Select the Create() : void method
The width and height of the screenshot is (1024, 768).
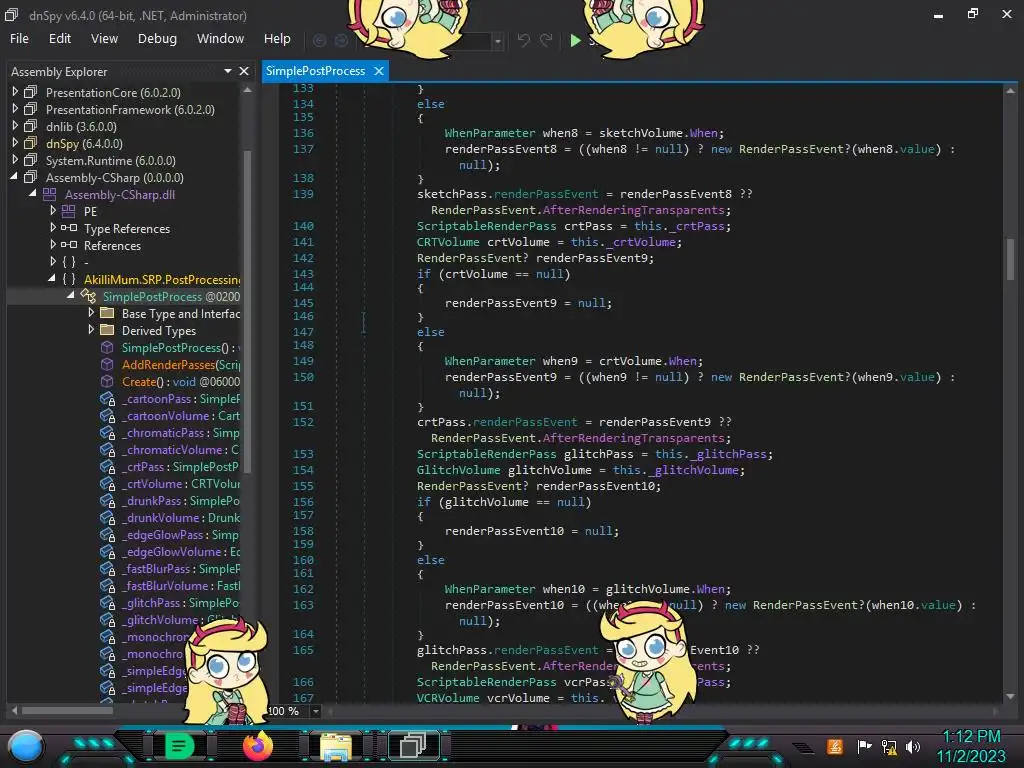click(181, 381)
